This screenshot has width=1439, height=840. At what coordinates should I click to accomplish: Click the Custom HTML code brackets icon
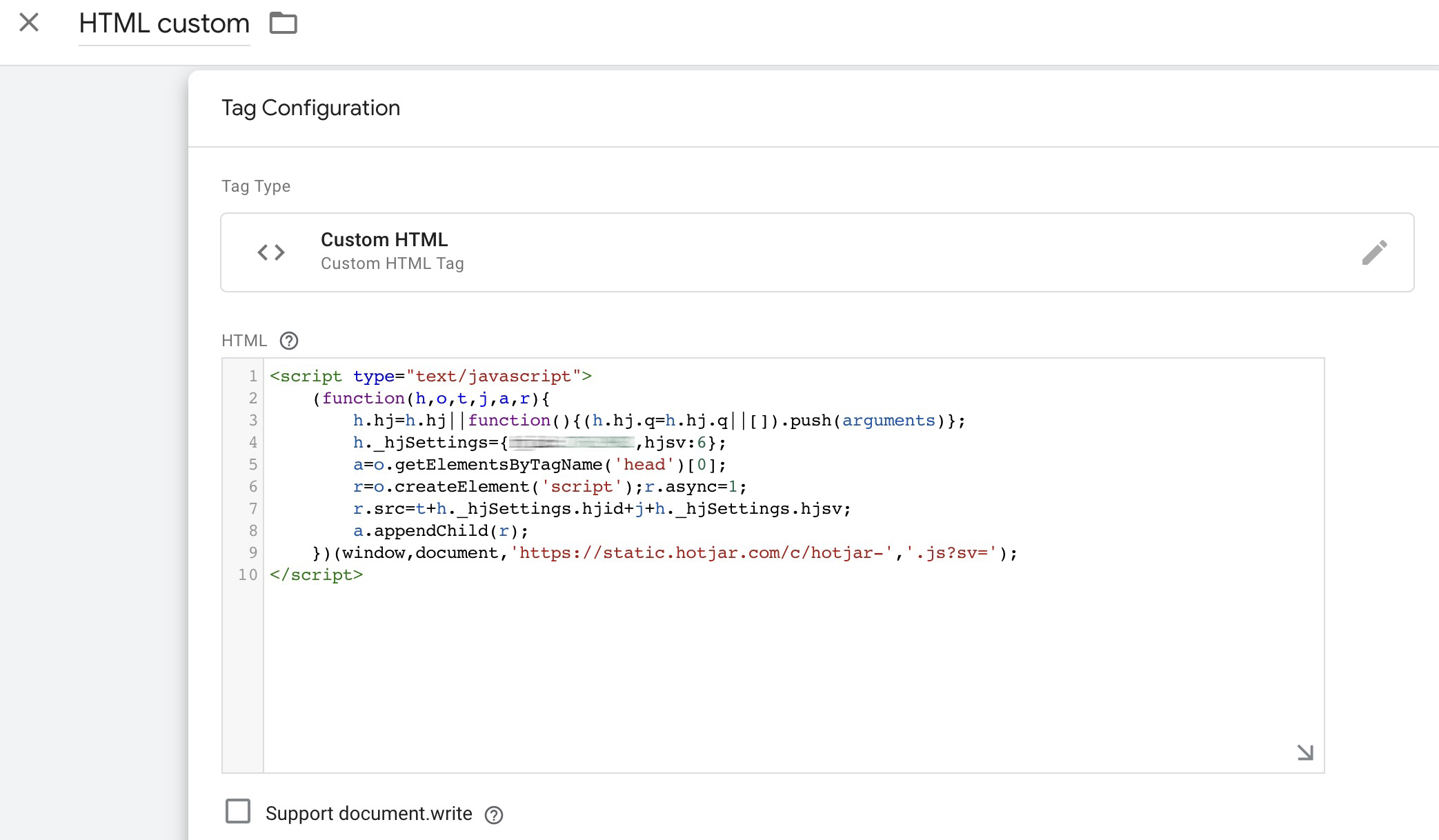[270, 252]
